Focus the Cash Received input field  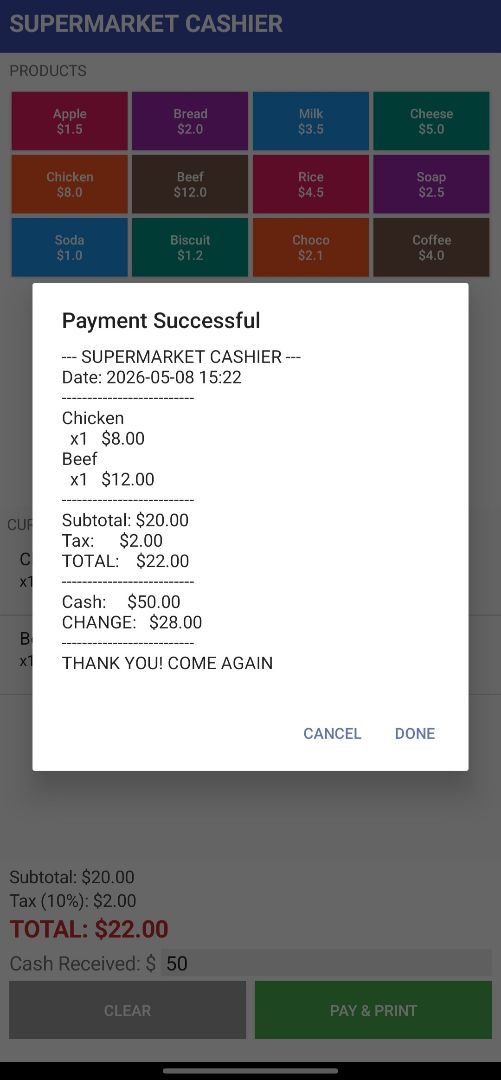pos(326,963)
